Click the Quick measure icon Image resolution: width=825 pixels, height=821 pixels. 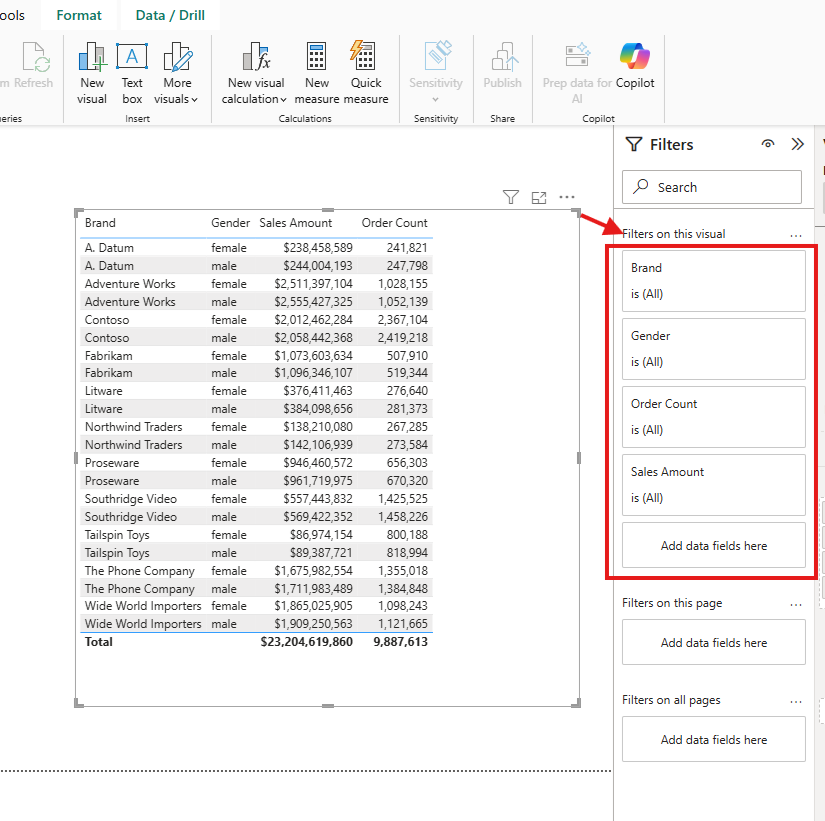363,55
